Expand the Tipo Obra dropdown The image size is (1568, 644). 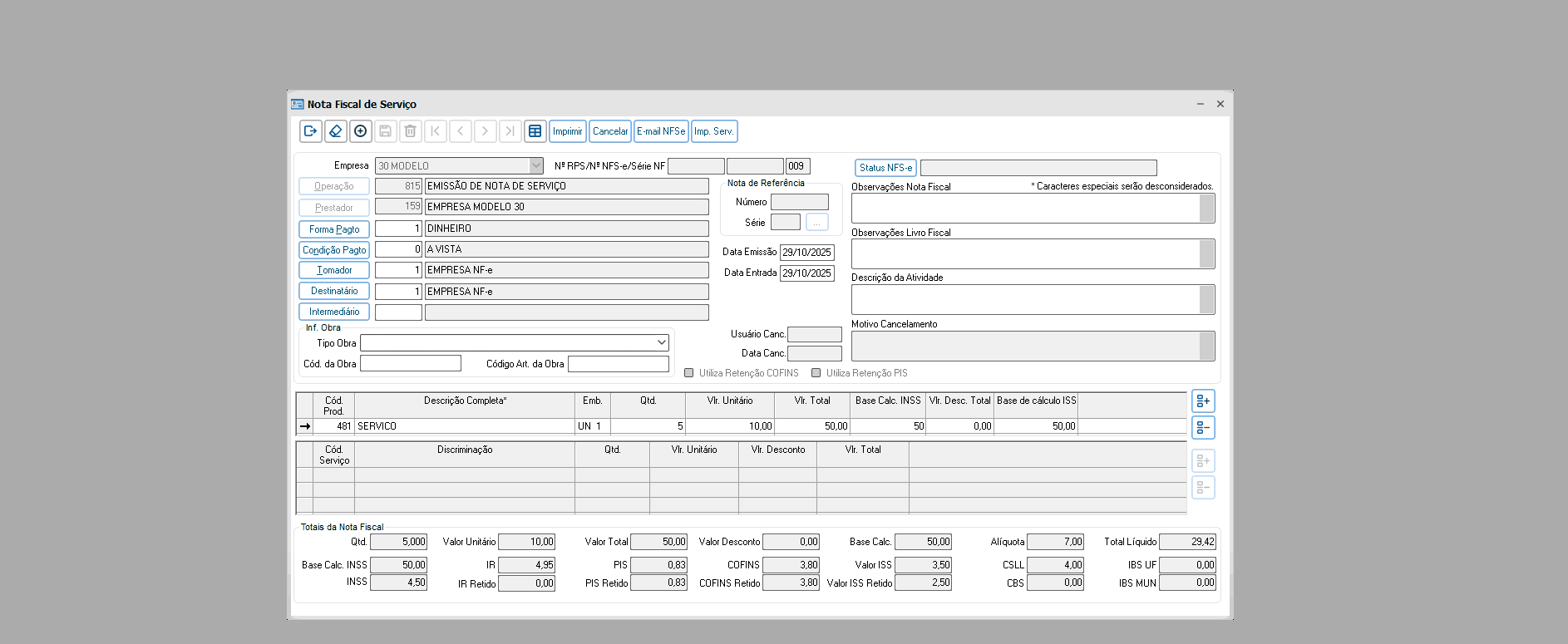tap(662, 343)
